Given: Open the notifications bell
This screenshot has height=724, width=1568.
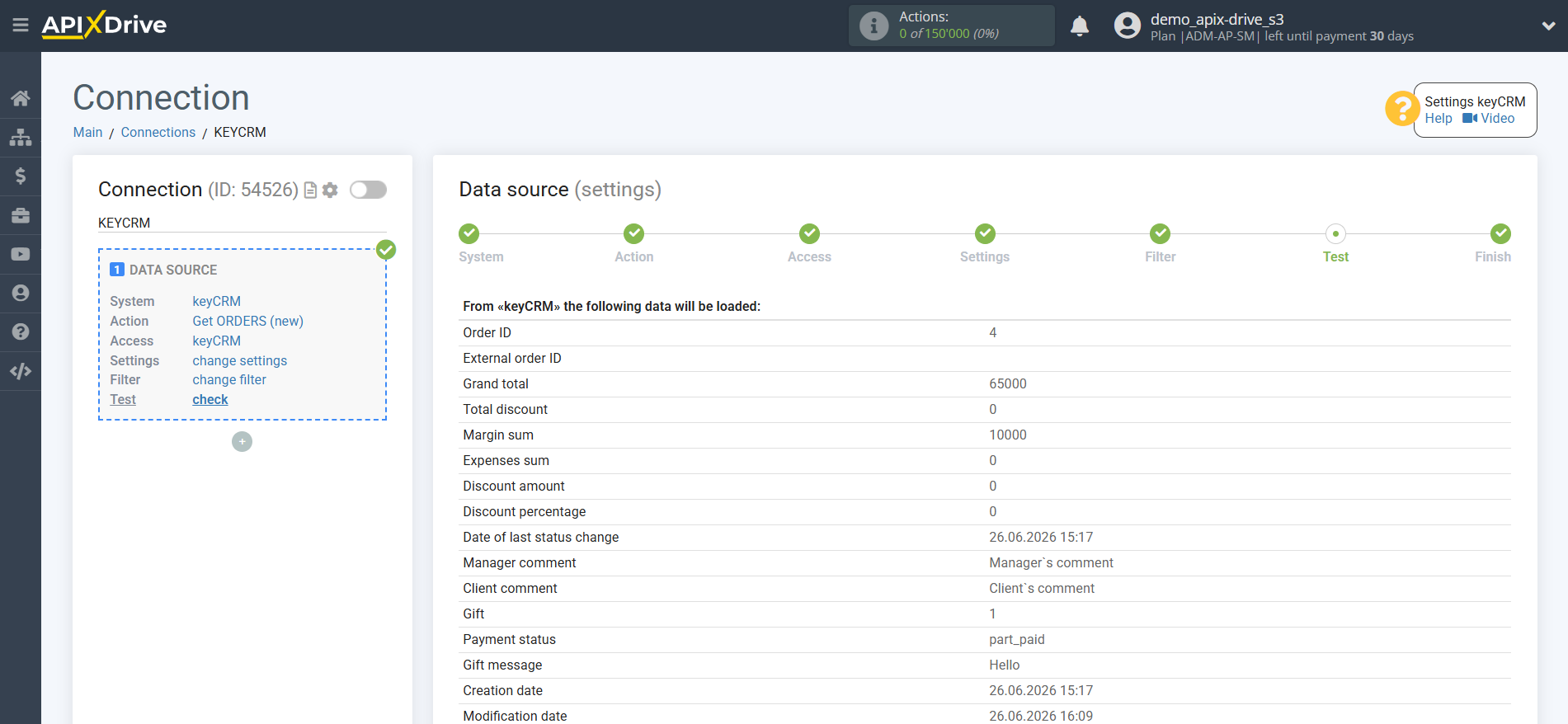Looking at the screenshot, I should [x=1080, y=26].
